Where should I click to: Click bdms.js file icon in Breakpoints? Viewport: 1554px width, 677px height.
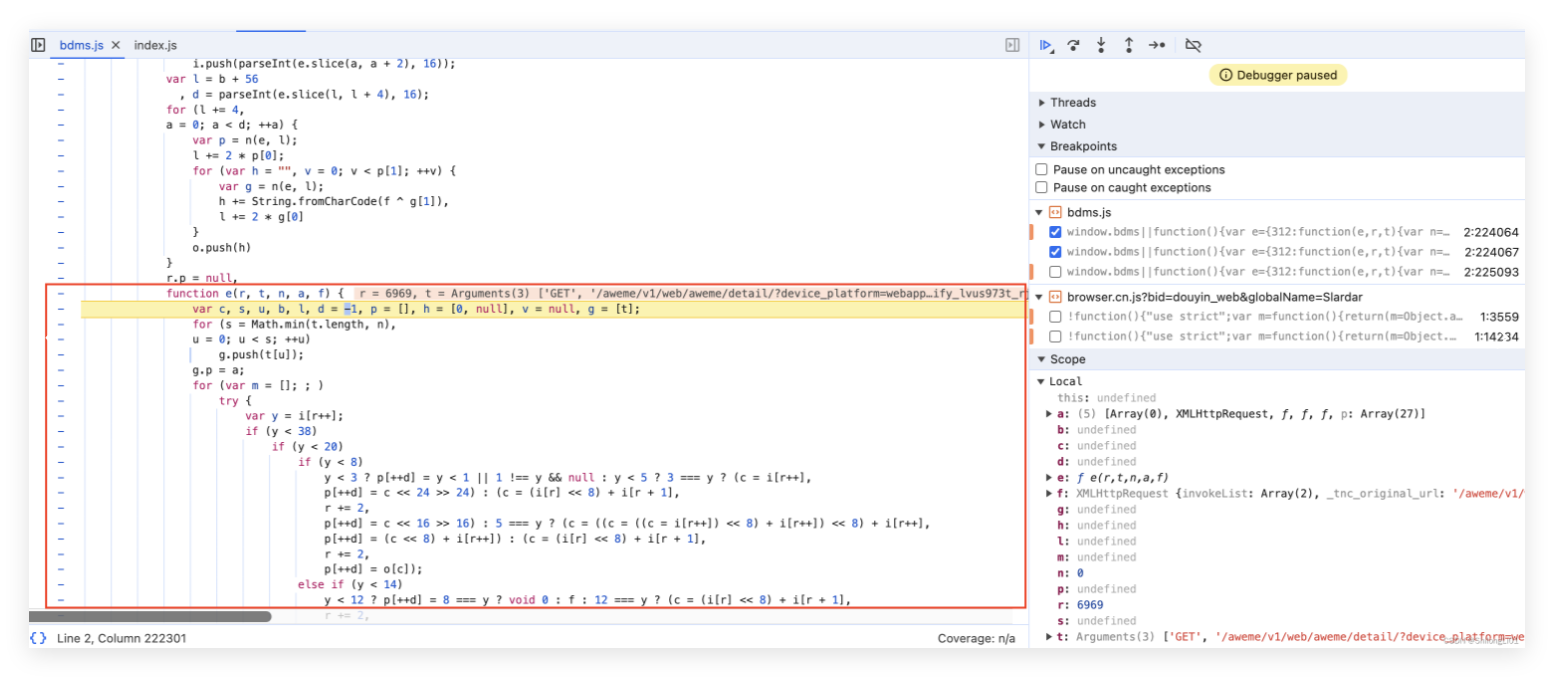[x=1055, y=212]
